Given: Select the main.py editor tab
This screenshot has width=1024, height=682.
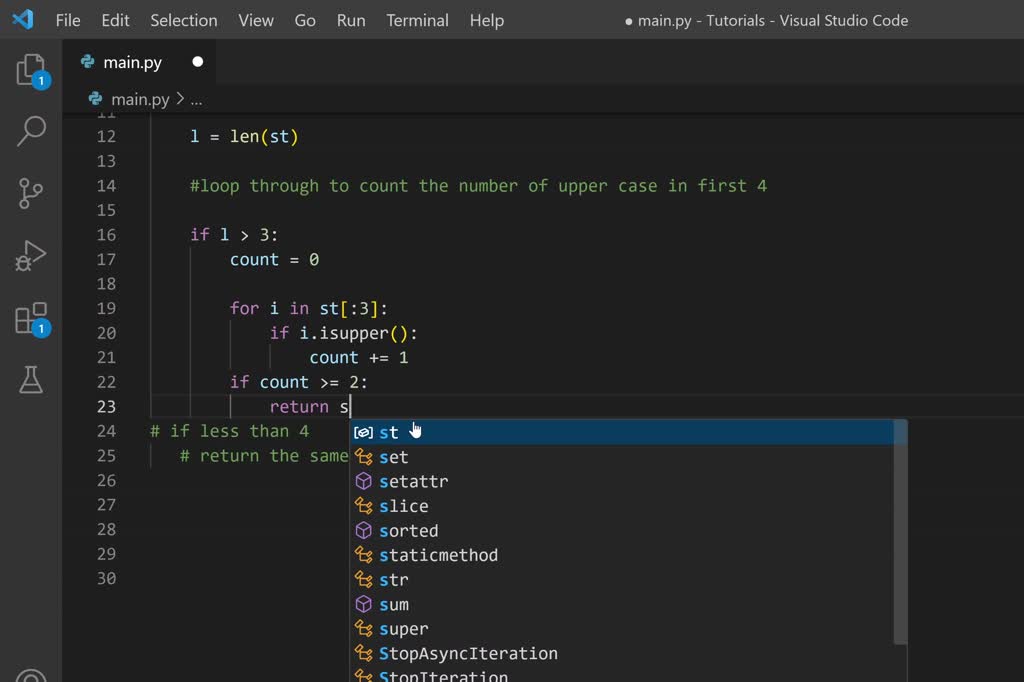Looking at the screenshot, I should click(139, 62).
